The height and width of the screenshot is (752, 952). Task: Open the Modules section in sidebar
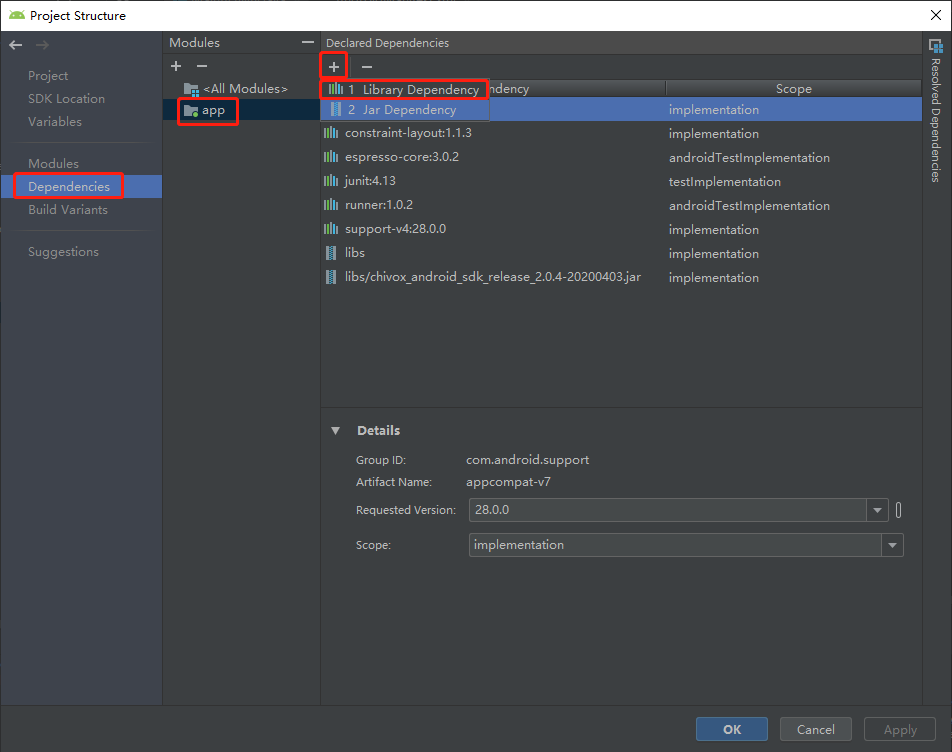tap(53, 164)
